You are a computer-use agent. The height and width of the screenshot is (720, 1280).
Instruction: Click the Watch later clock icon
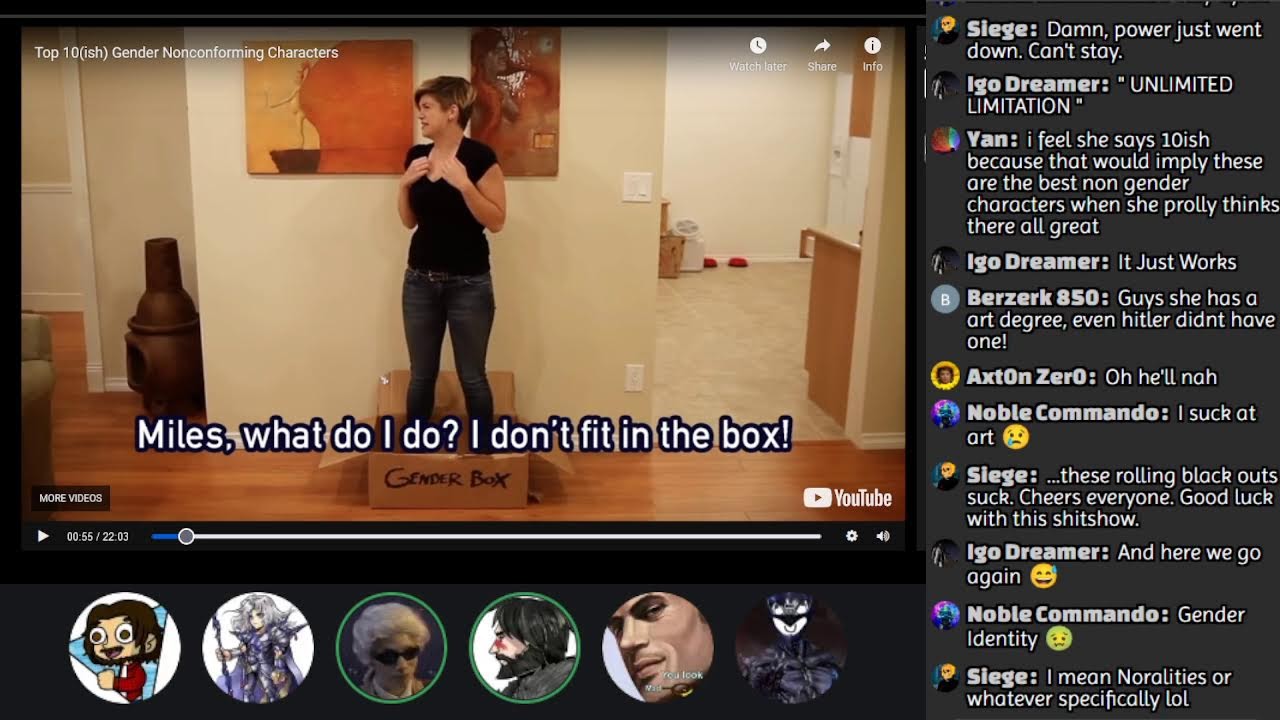[x=758, y=46]
